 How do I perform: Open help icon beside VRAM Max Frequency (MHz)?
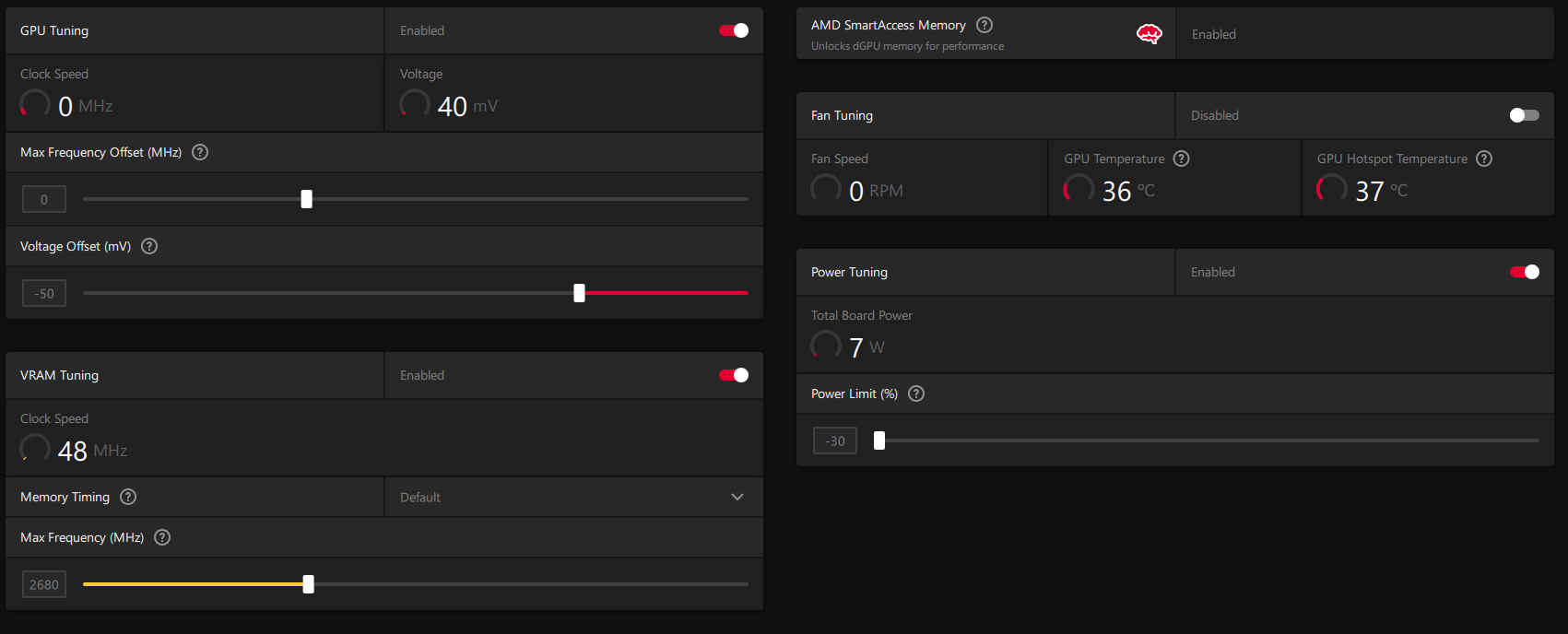click(162, 537)
